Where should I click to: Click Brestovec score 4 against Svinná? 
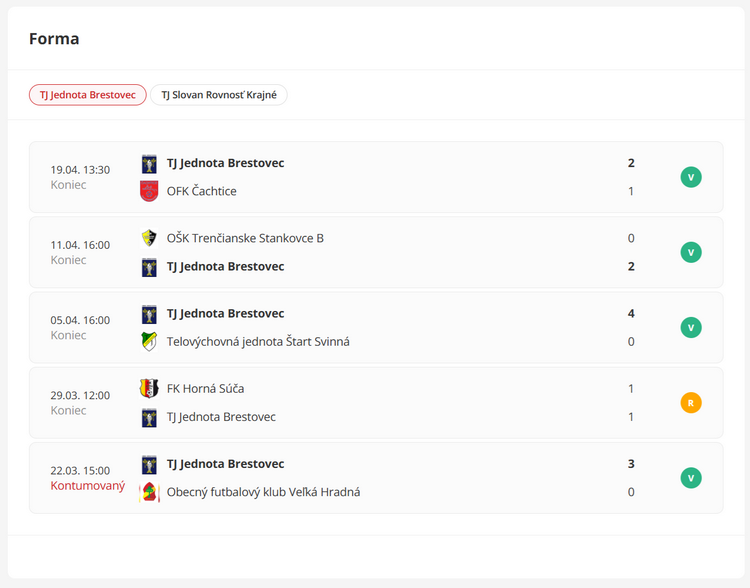tap(631, 313)
